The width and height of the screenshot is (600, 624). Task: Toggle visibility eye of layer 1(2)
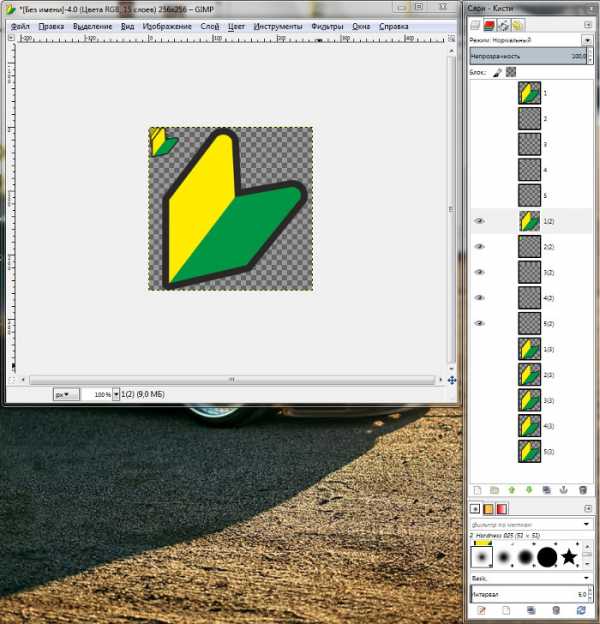(479, 221)
